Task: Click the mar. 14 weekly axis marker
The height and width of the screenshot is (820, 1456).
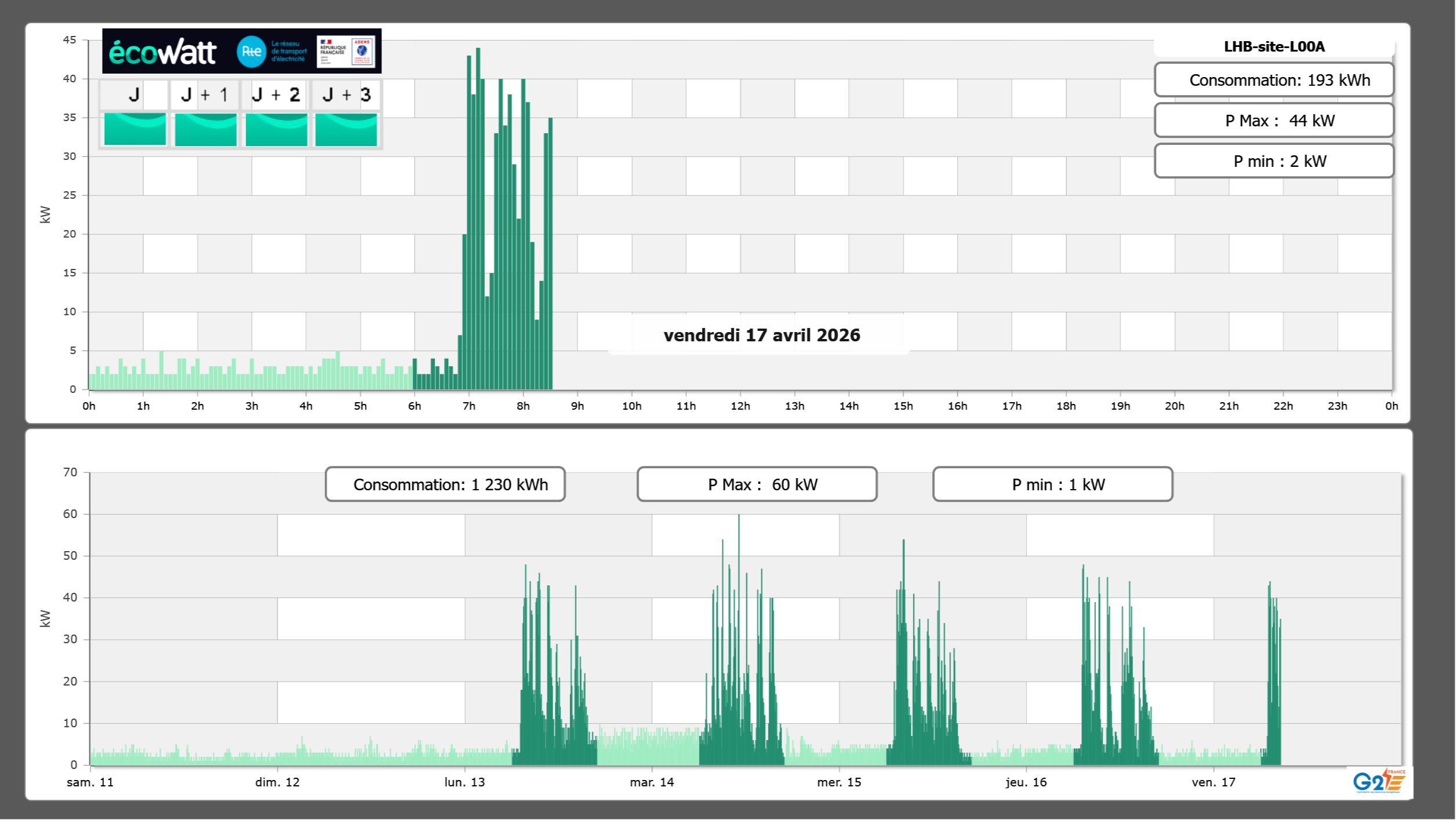Action: click(652, 782)
